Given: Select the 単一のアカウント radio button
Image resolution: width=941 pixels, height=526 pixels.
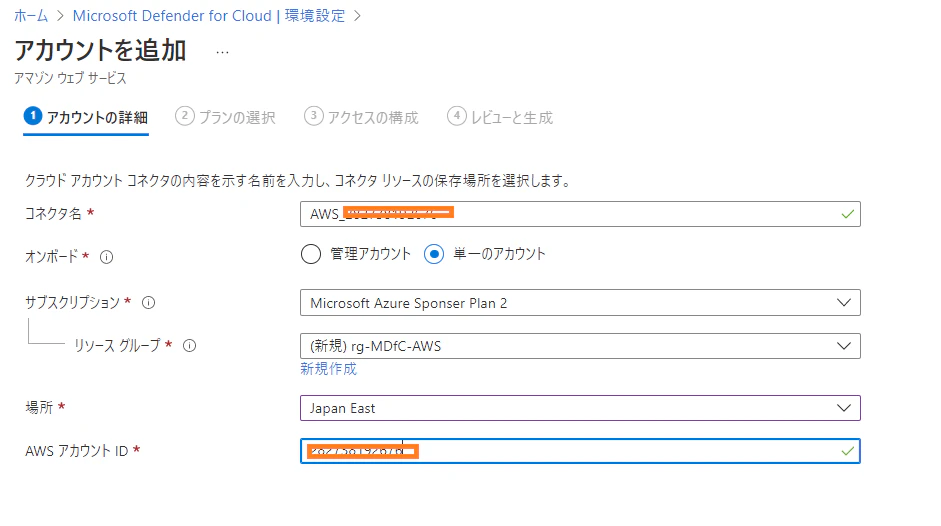Looking at the screenshot, I should pos(434,254).
